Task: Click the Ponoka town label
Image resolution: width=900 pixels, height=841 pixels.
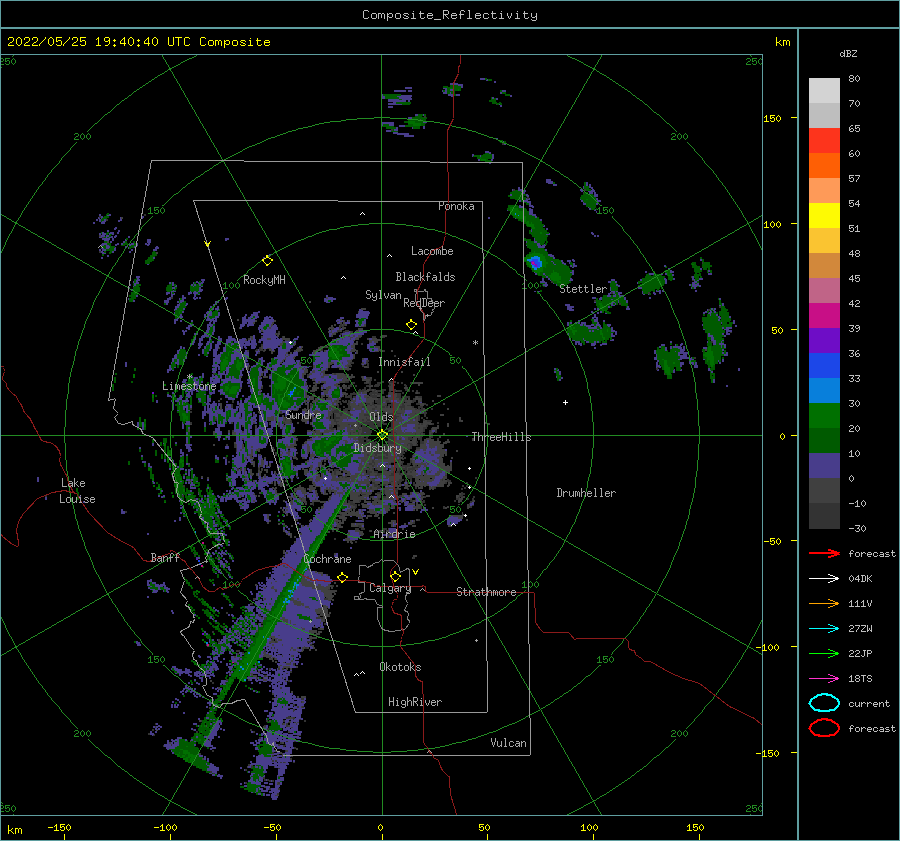Action: click(456, 206)
